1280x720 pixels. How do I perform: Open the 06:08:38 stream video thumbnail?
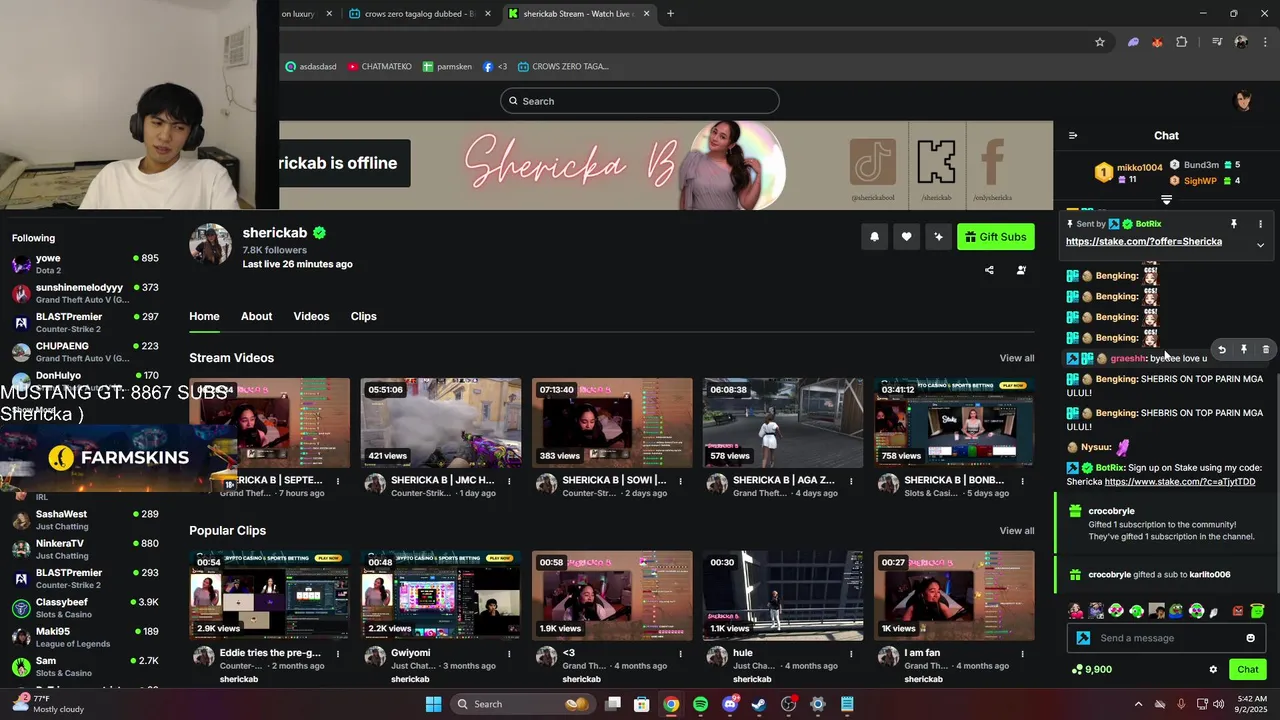tap(783, 423)
